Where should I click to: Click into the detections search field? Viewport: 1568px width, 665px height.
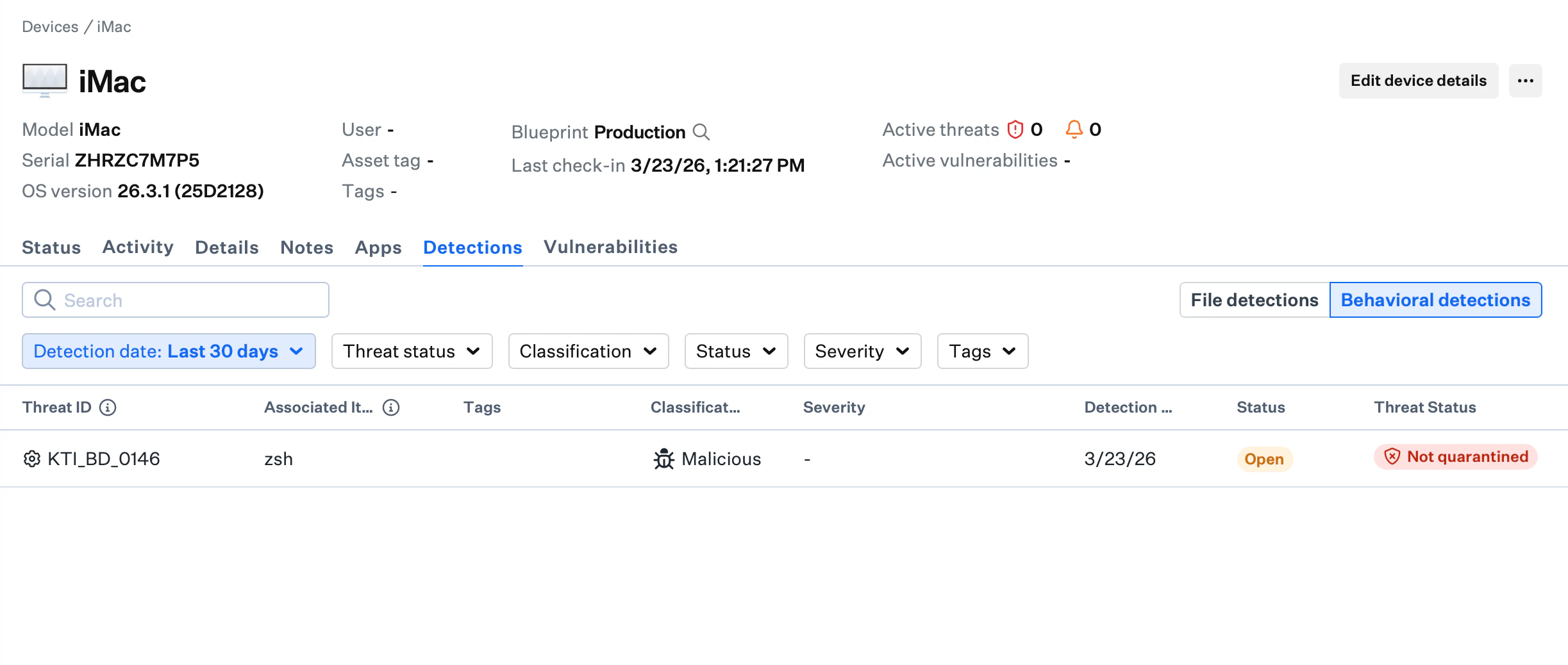click(176, 299)
